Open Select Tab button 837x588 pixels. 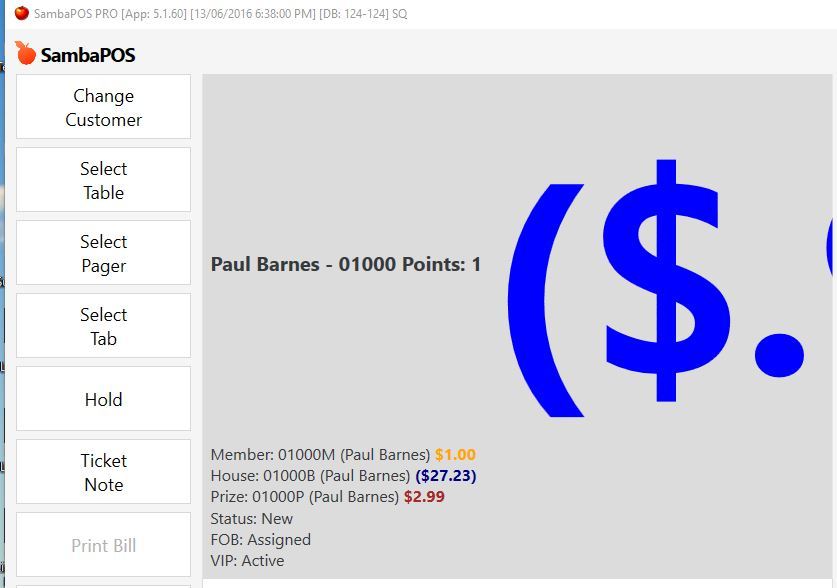[x=104, y=325]
